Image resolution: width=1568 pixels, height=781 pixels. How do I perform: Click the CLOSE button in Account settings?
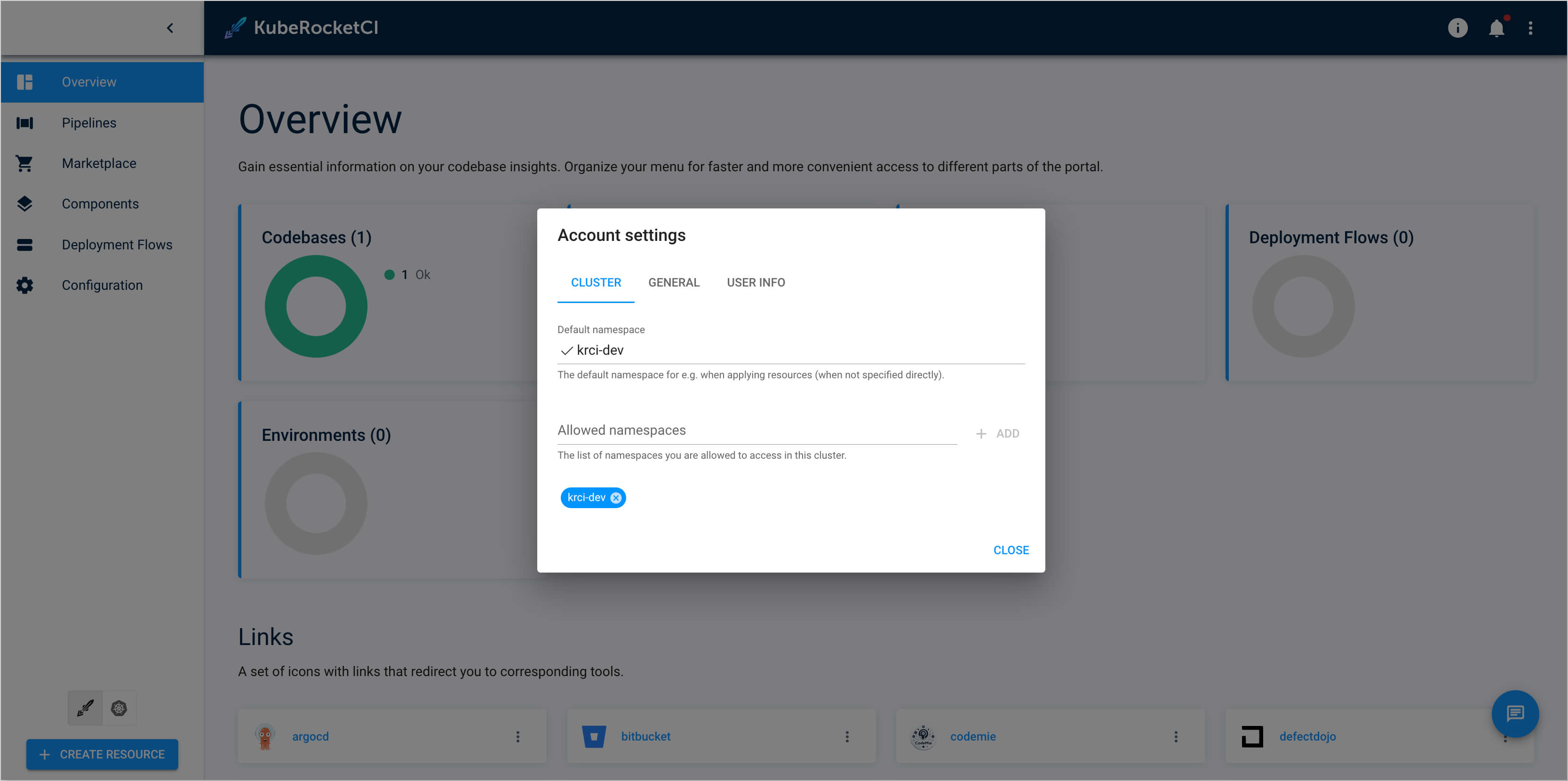coord(1011,550)
